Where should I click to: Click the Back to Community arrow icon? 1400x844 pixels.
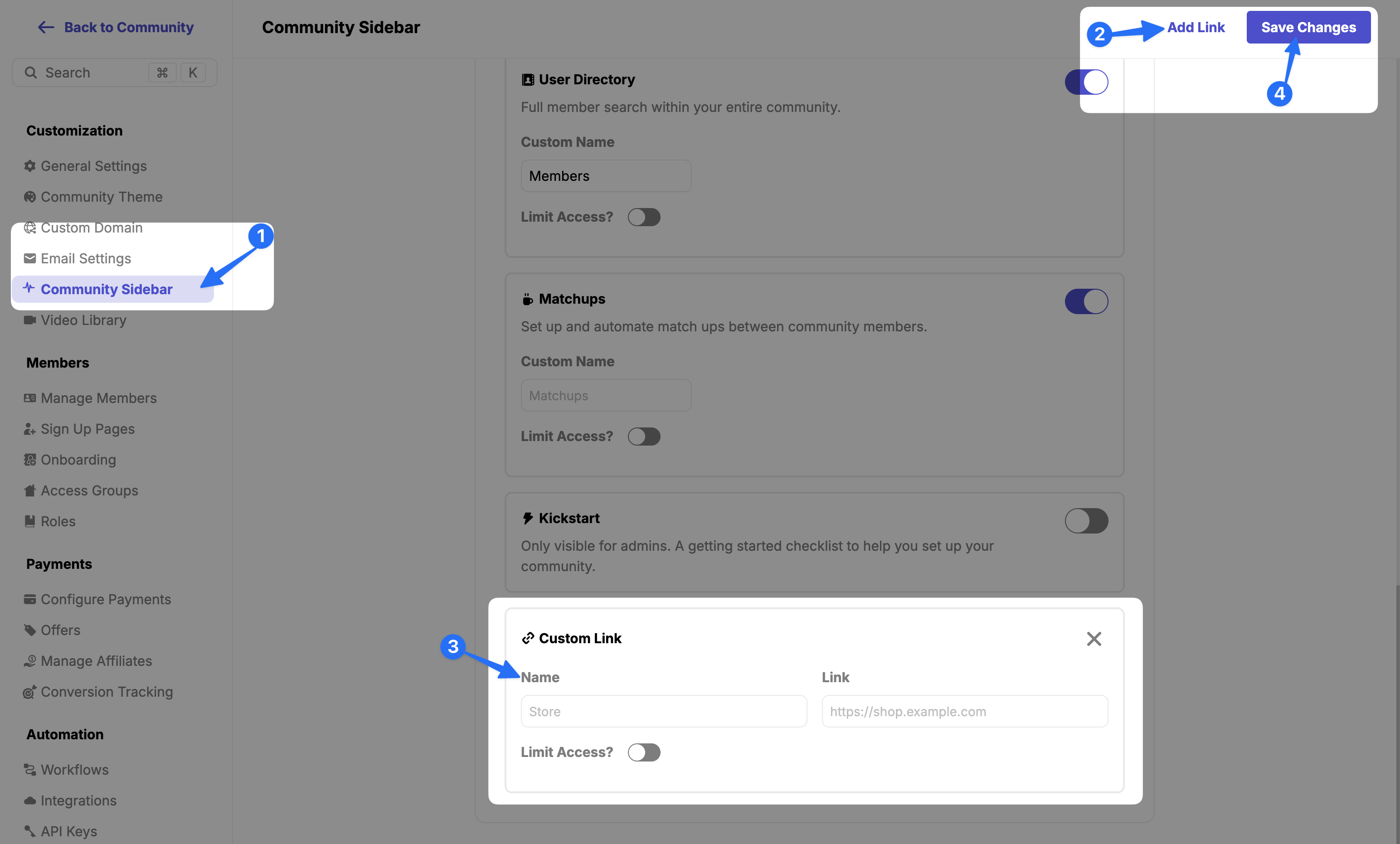tap(46, 27)
